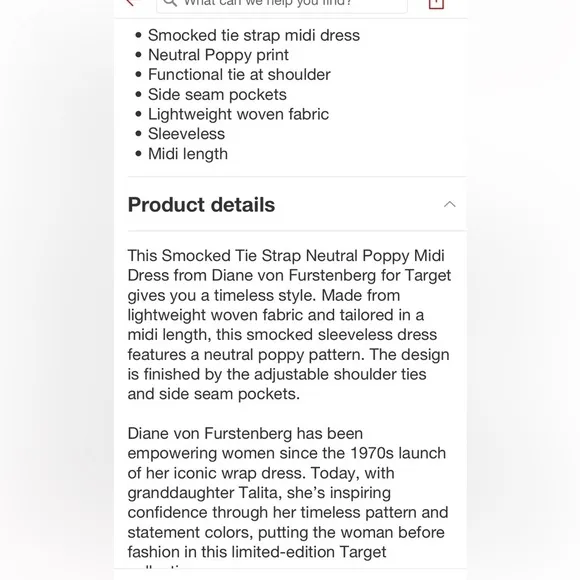Select the 'Neutral Poppy print' bullet
This screenshot has height=580, width=580.
pyautogui.click(x=218, y=55)
